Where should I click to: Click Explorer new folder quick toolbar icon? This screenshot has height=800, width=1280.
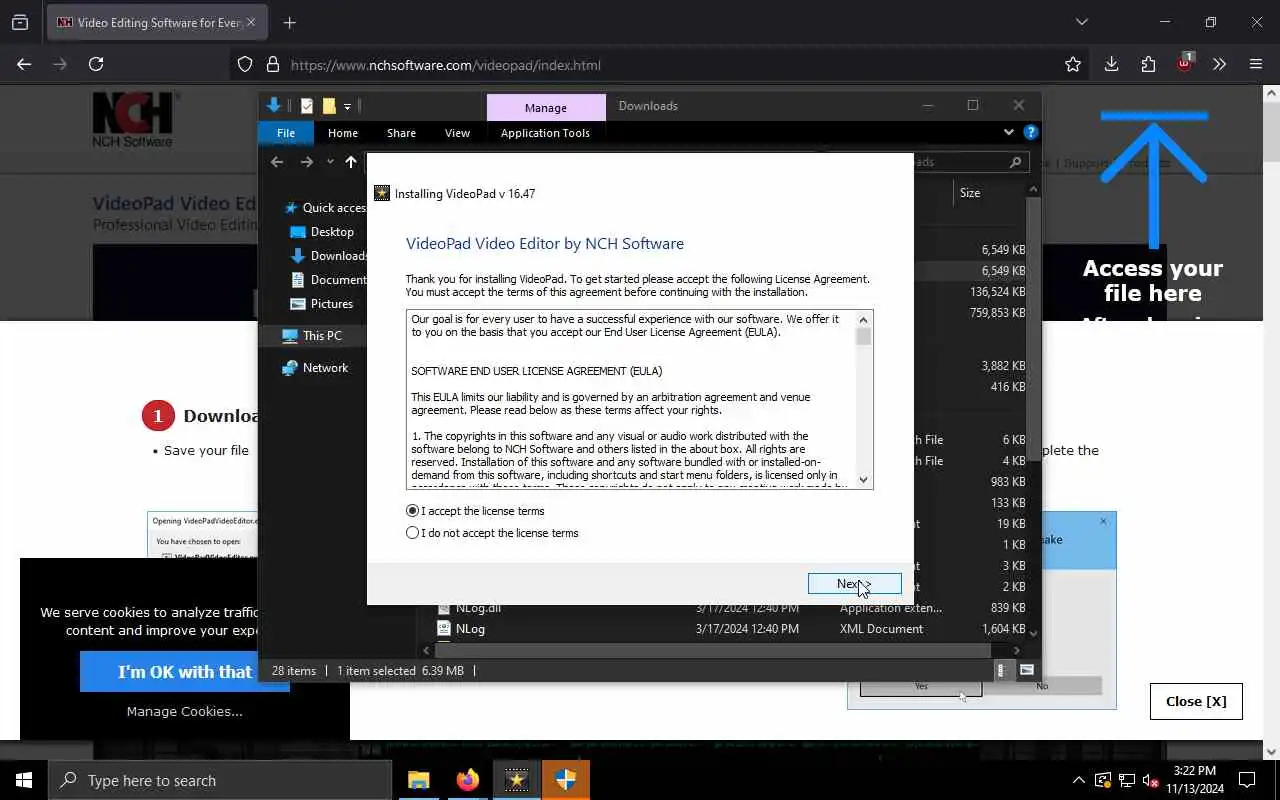click(329, 106)
